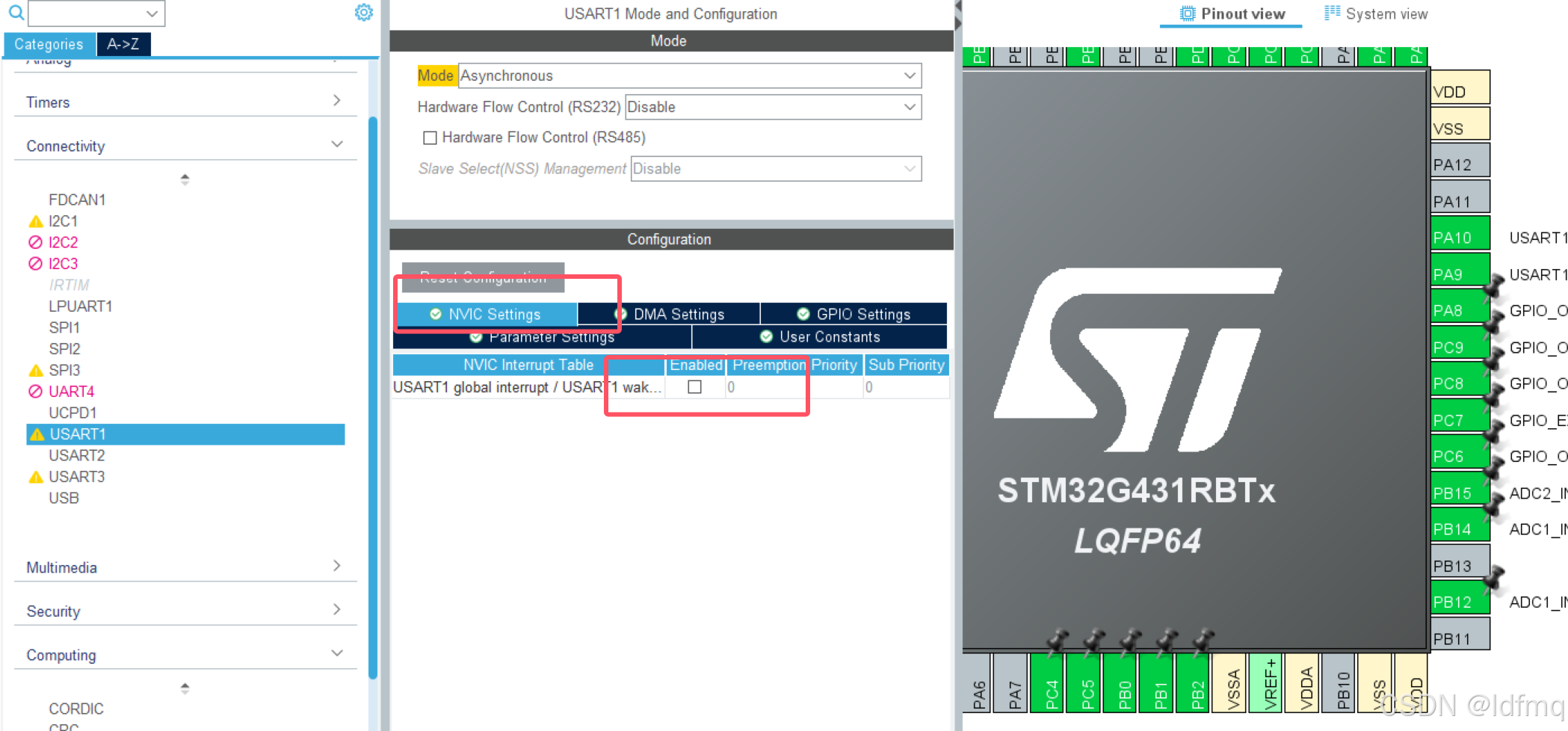Click the Sub Priority value 0 cell
Viewport: 1568px width, 731px height.
[907, 387]
